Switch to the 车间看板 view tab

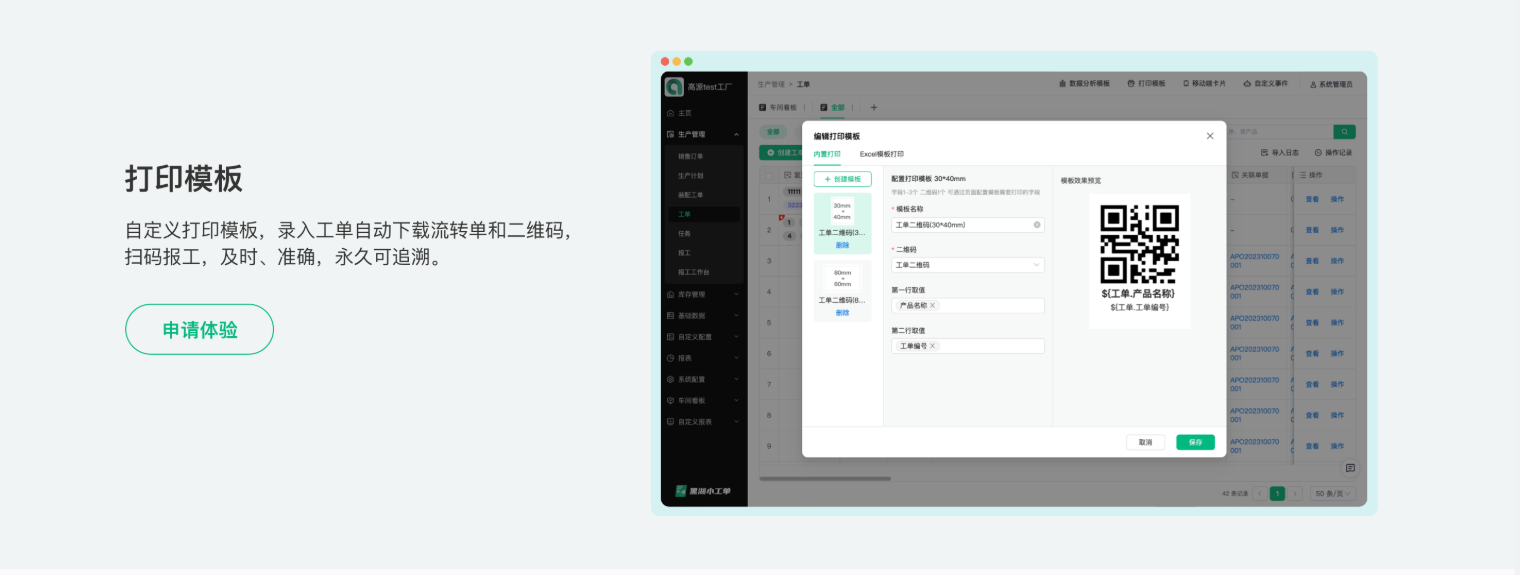point(778,107)
